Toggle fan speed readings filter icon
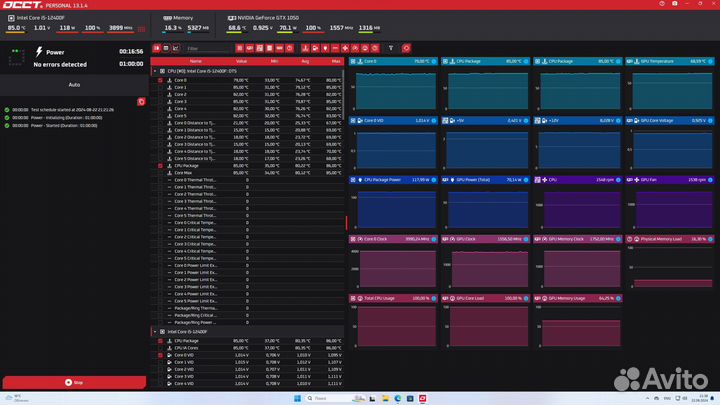The width and height of the screenshot is (720, 405). pyautogui.click(x=345, y=48)
